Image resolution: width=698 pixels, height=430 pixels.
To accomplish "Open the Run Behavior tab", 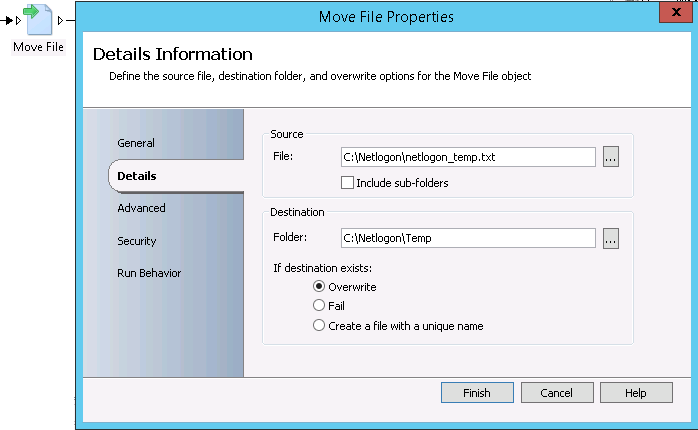I will tap(149, 273).
